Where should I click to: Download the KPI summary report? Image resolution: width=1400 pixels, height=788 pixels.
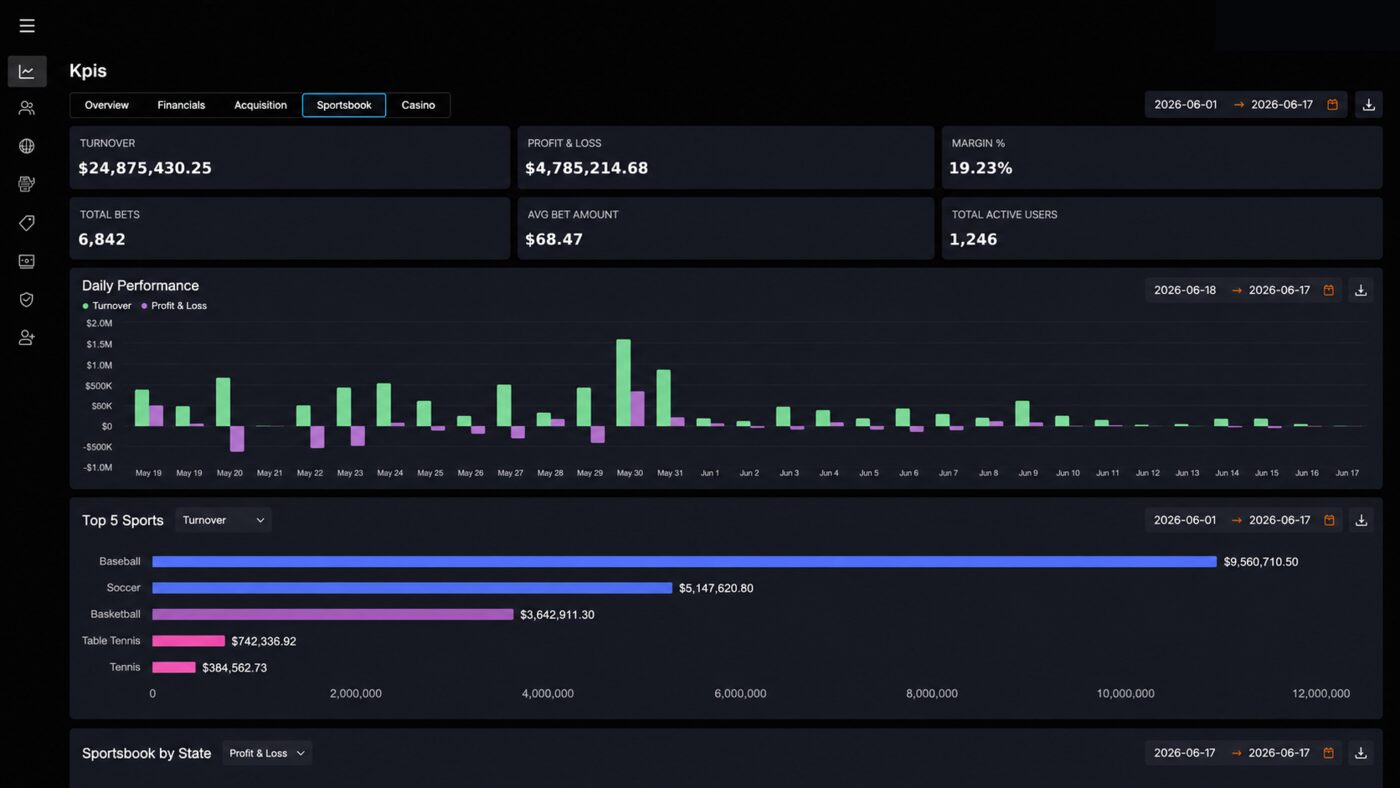point(1369,105)
